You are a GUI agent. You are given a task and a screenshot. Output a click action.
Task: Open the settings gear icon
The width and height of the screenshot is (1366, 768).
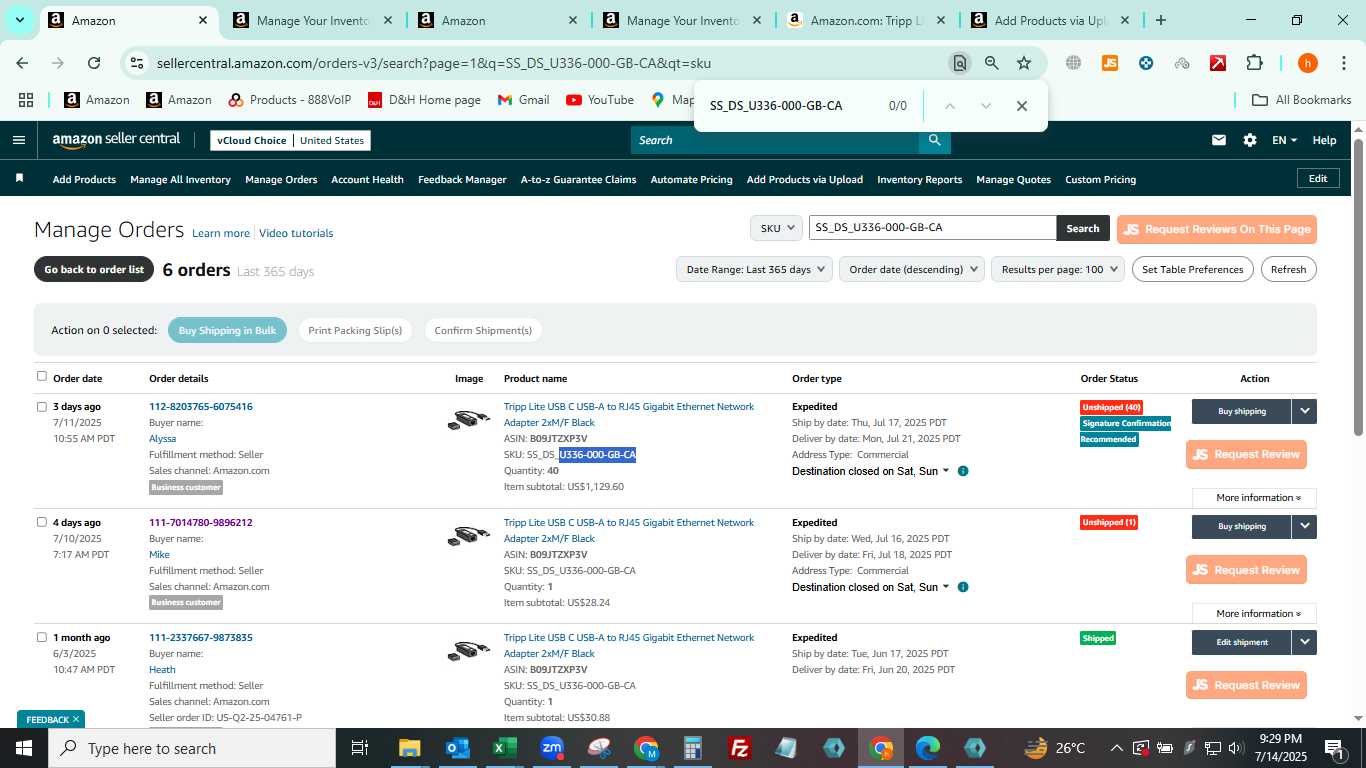click(x=1250, y=140)
